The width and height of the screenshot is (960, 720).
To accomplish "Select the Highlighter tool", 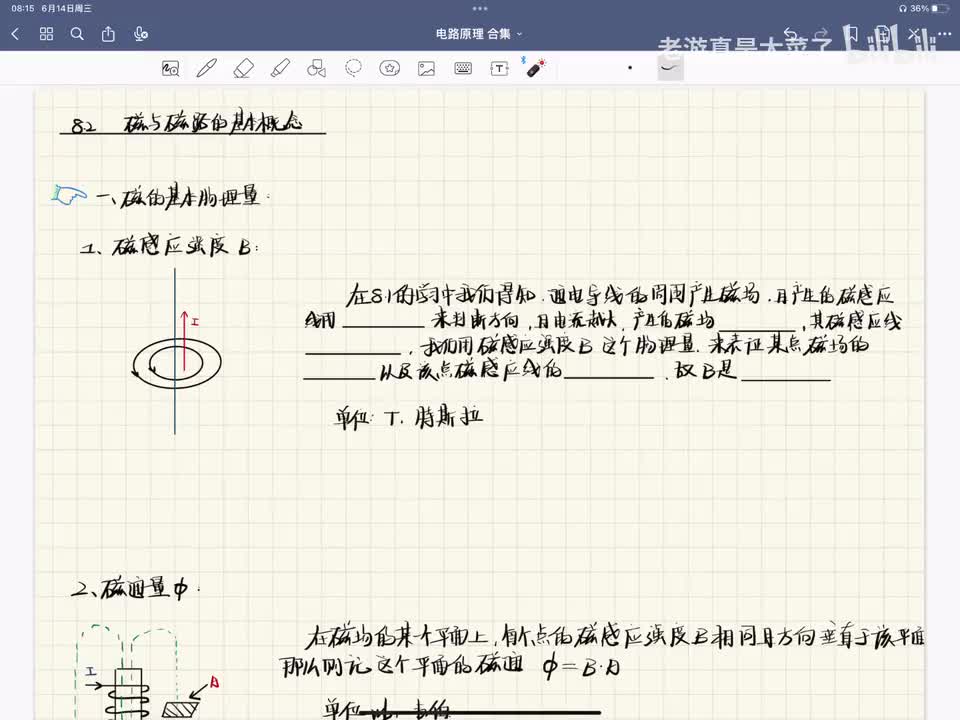I will pos(280,68).
